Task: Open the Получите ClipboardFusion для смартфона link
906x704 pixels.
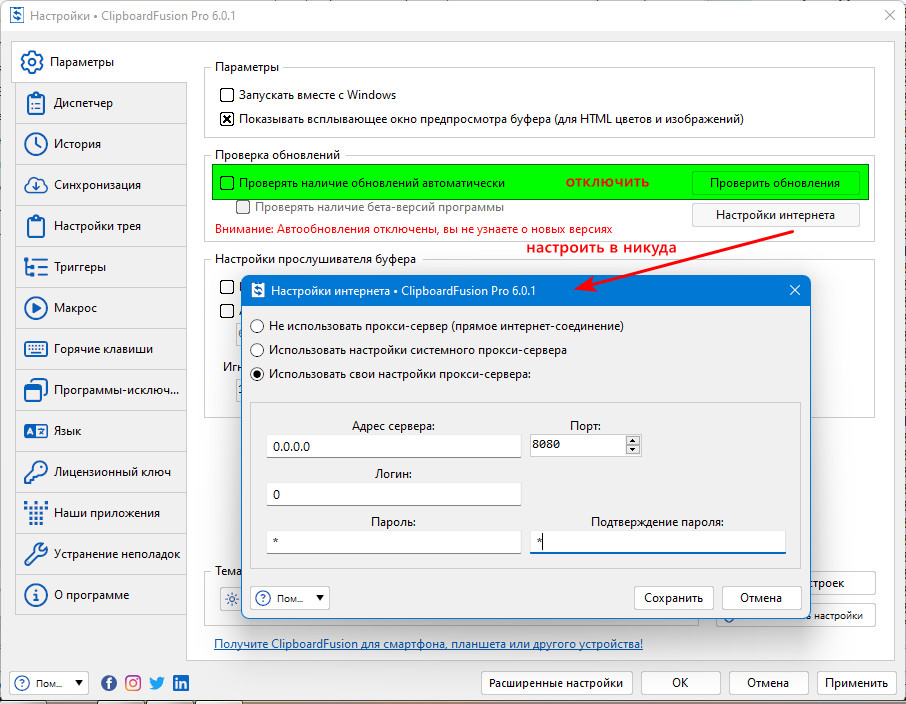Action: [x=428, y=644]
